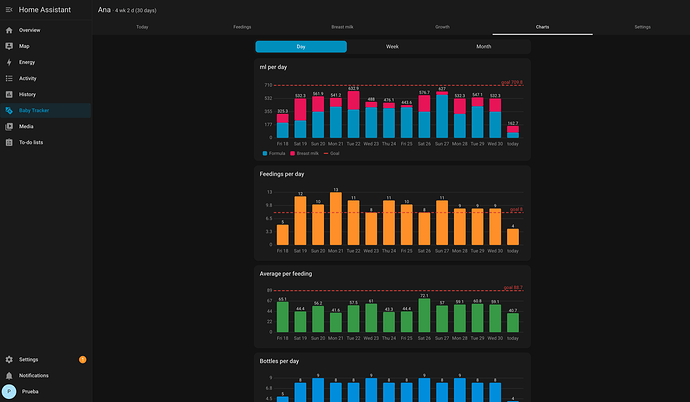
Task: Switch to the Growth tab
Action: [x=442, y=27]
